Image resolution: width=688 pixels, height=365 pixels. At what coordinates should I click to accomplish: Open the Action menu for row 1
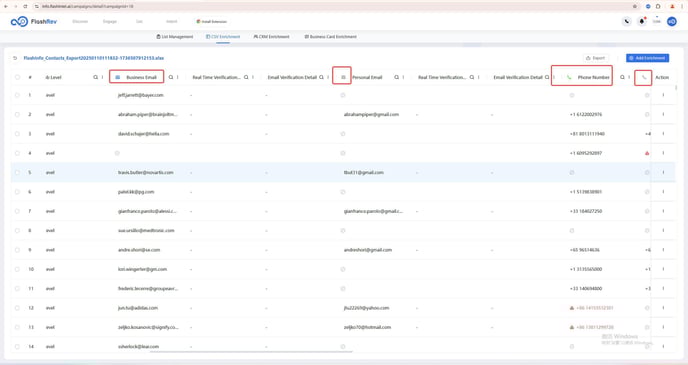click(663, 95)
